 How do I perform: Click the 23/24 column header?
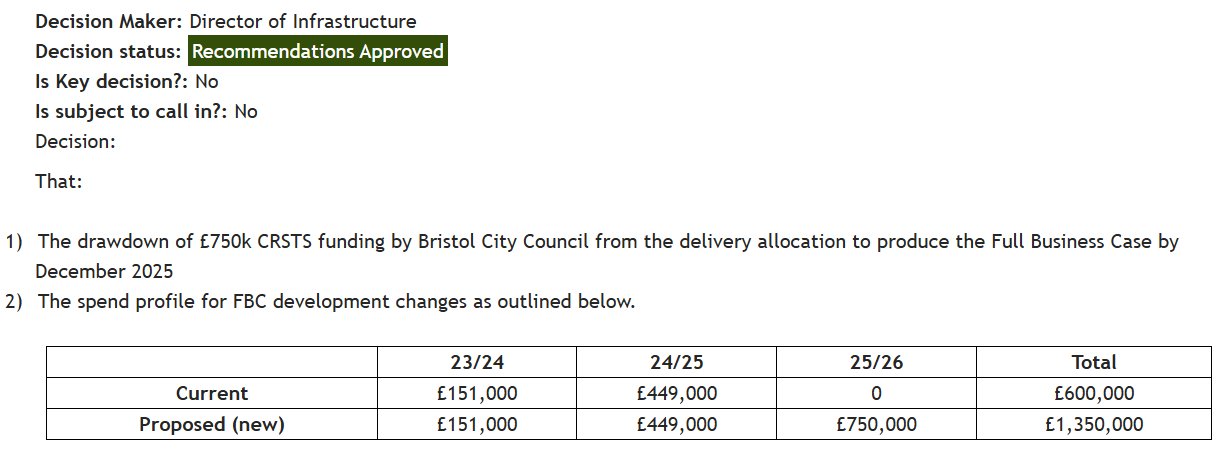tap(477, 362)
